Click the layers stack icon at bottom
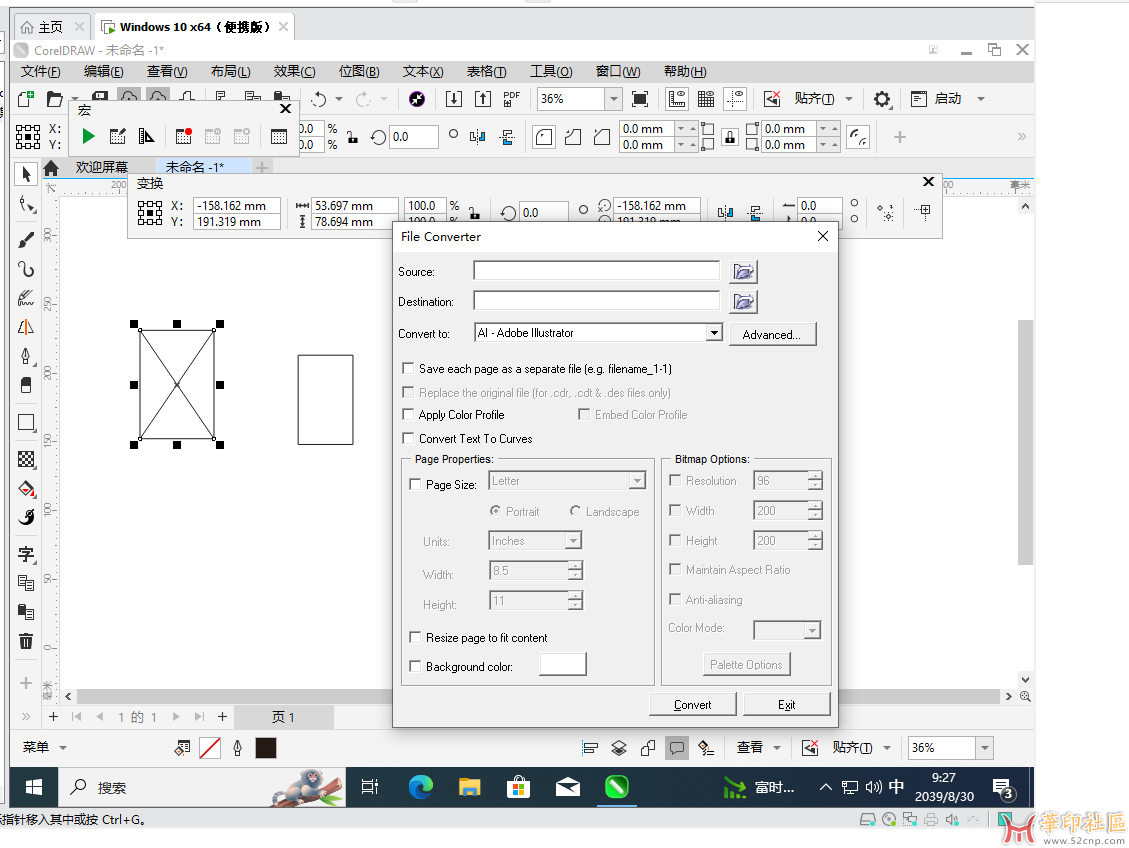The image size is (1129, 848). [619, 748]
